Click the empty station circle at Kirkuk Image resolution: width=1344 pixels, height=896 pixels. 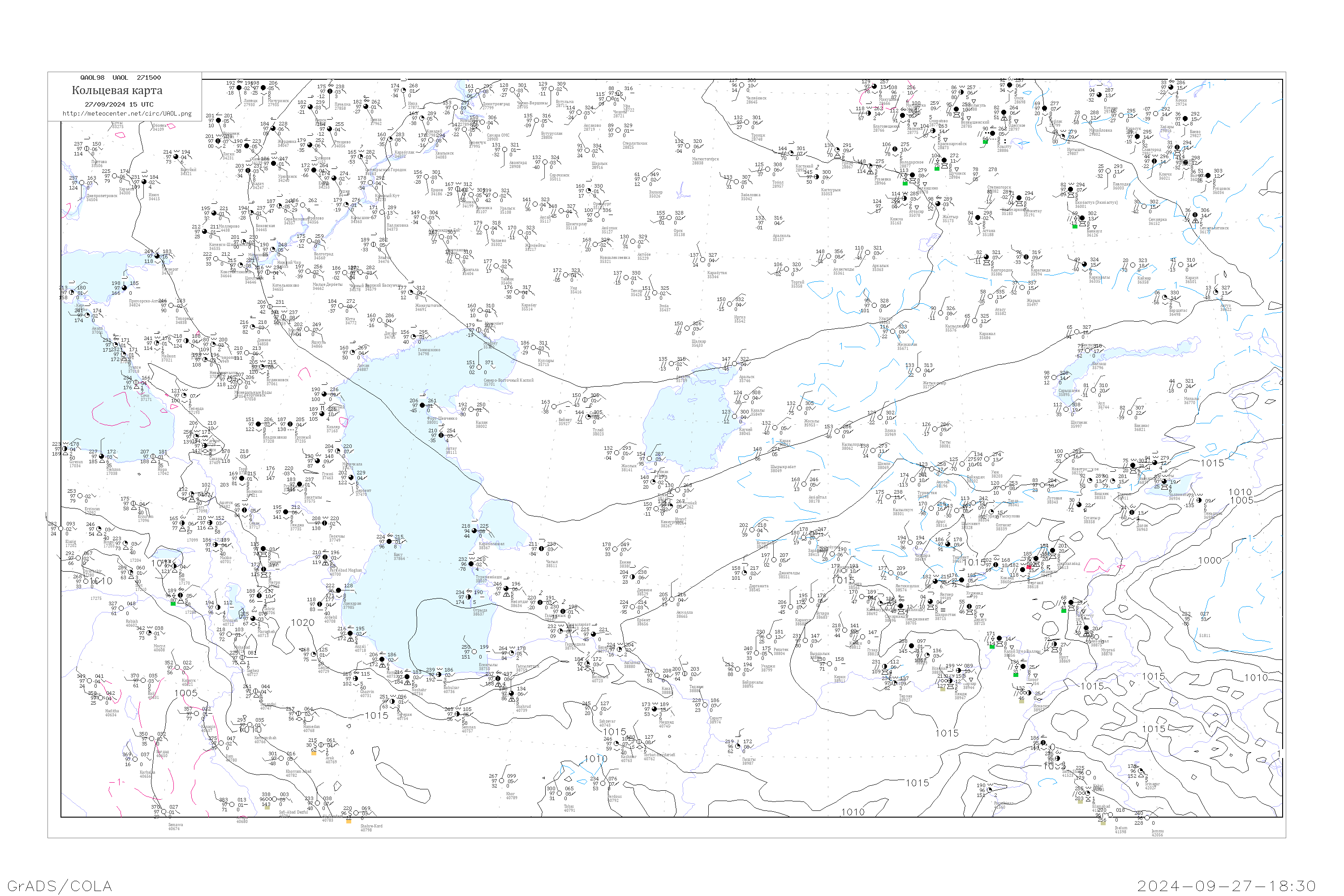coord(177,668)
